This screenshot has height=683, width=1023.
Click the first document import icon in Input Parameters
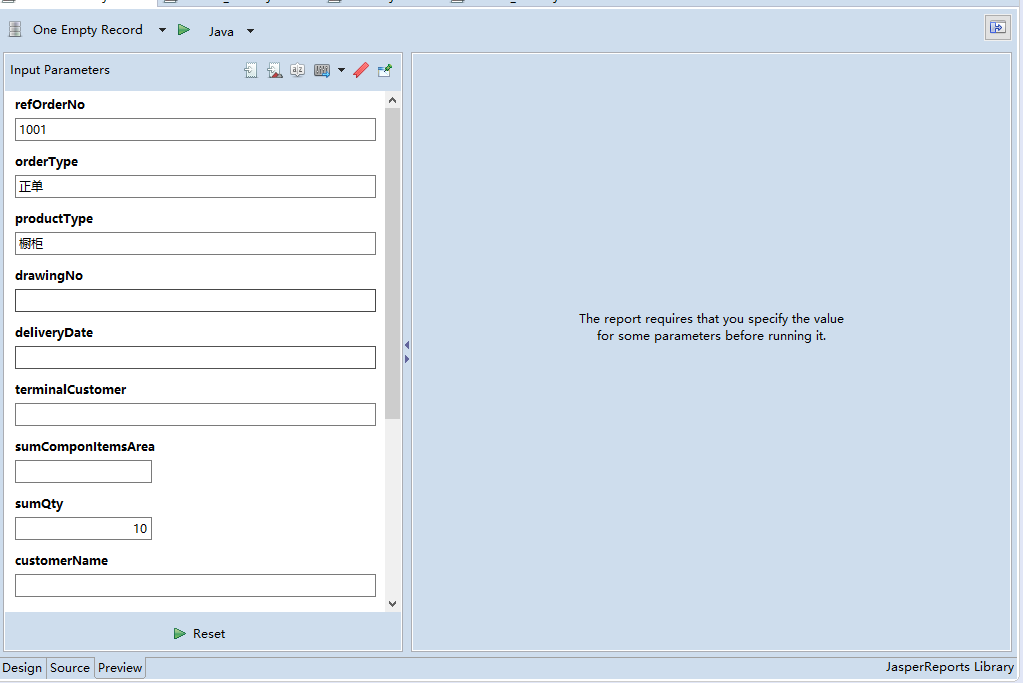tap(251, 70)
